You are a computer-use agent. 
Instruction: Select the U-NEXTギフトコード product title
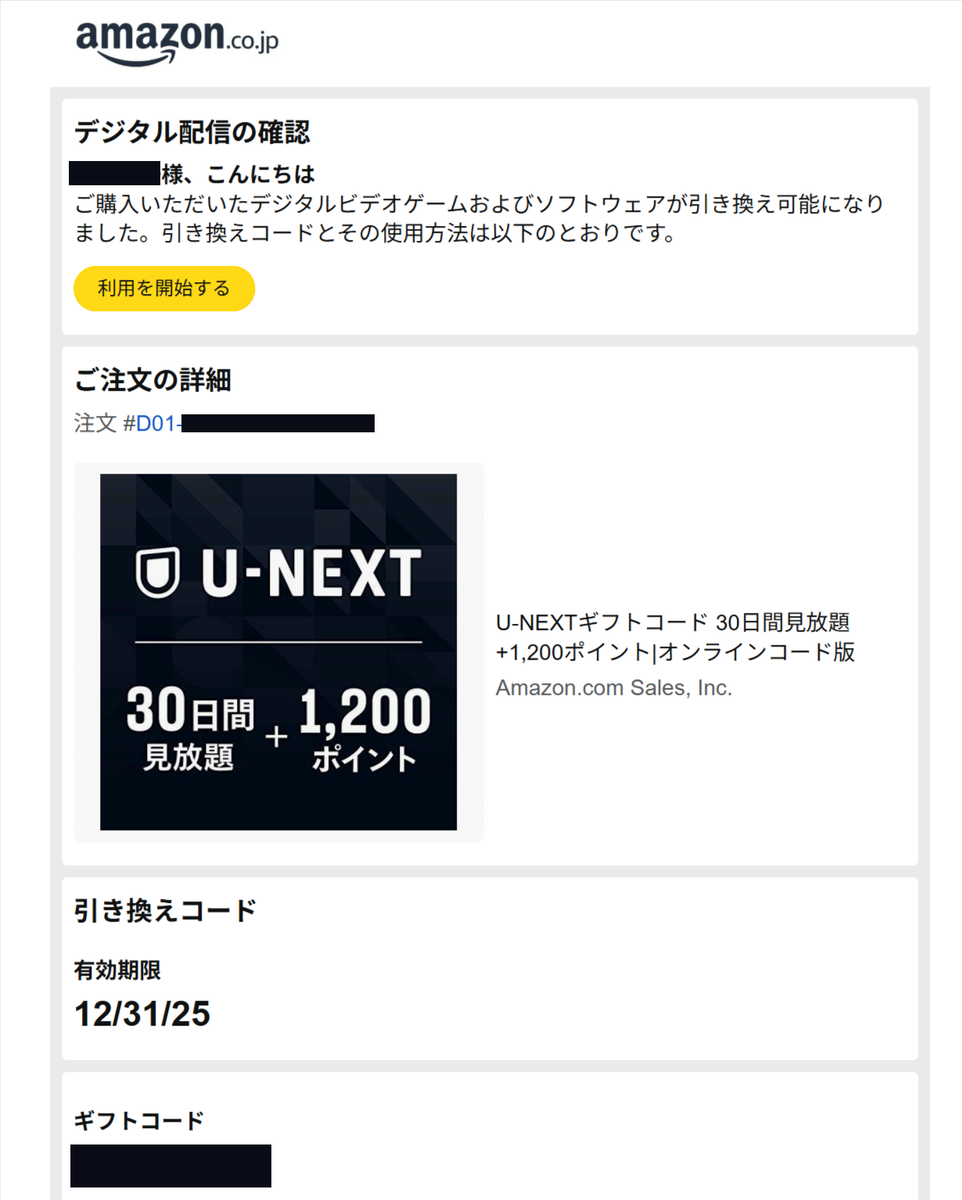coord(675,637)
